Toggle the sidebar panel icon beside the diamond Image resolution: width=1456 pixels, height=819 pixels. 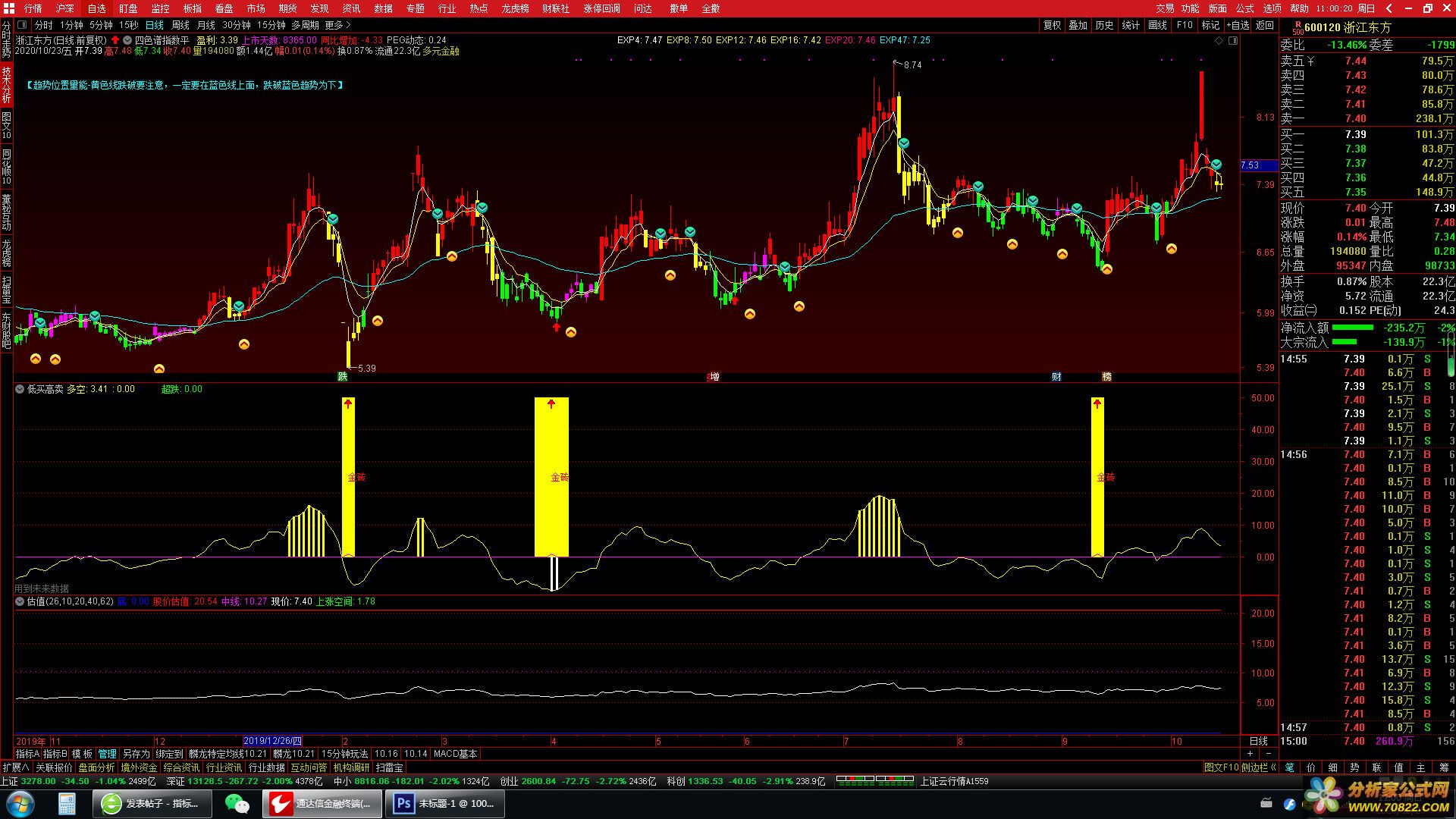[x=1233, y=40]
